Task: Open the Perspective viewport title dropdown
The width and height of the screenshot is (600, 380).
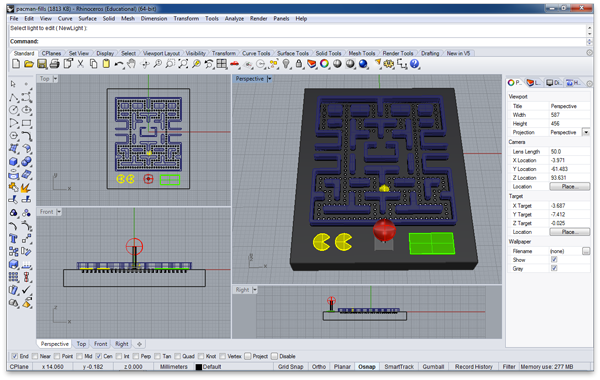Action: pyautogui.click(x=269, y=79)
